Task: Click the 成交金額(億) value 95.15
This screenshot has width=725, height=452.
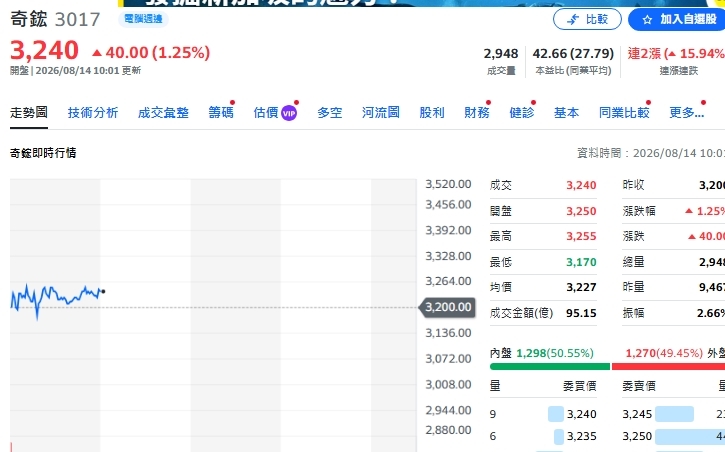Action: pyautogui.click(x=581, y=313)
